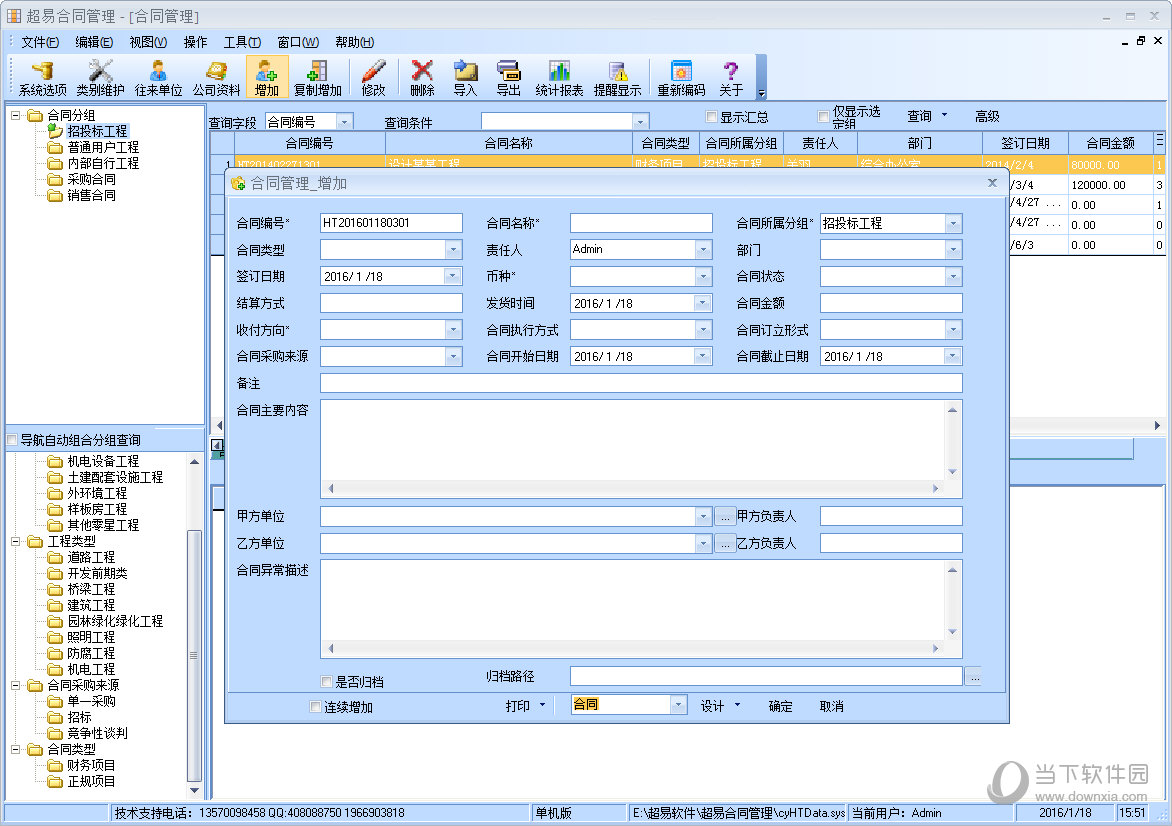Click into 合同名称 input field
This screenshot has height=826, width=1172.
click(641, 223)
